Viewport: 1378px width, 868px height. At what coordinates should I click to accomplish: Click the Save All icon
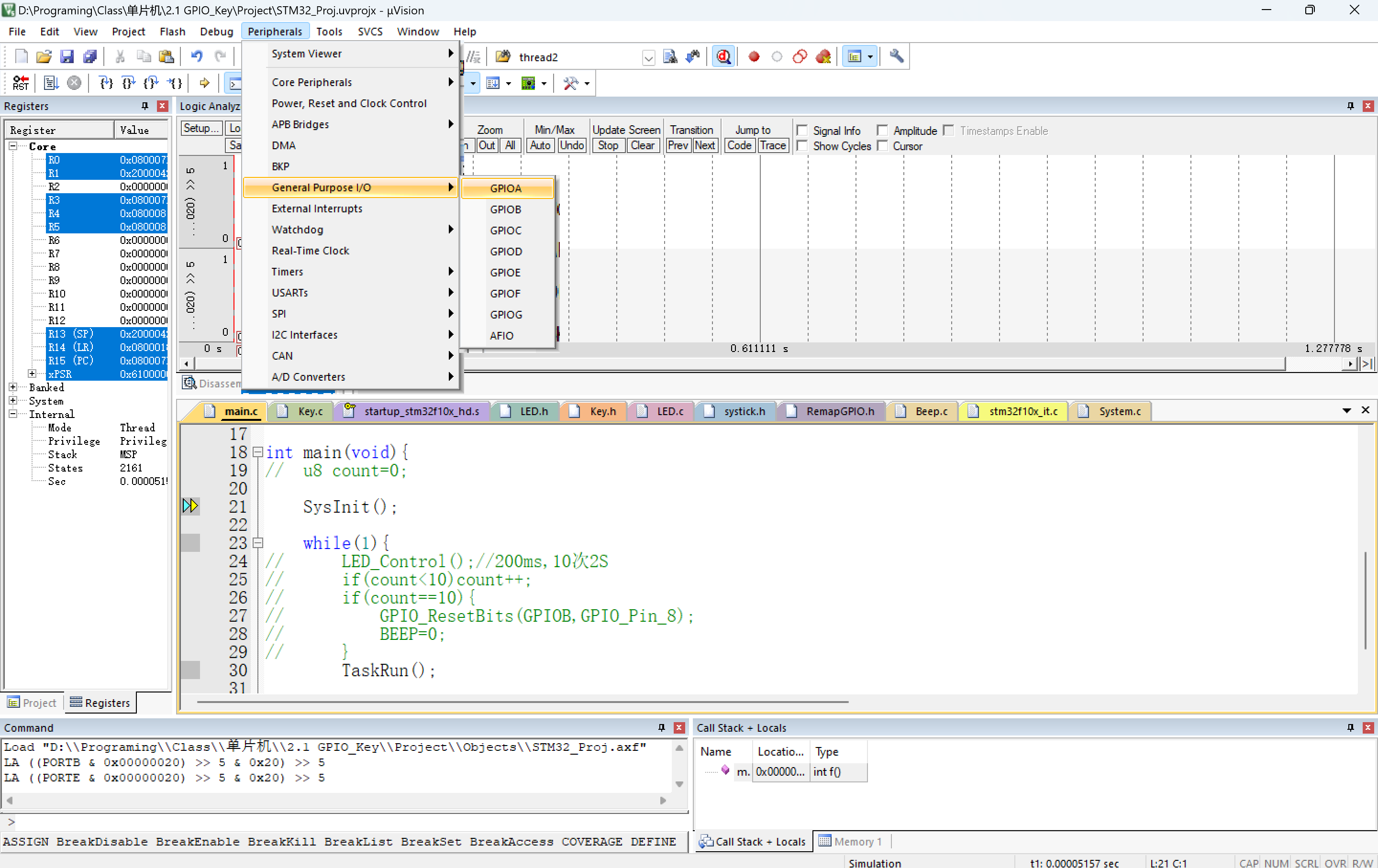point(90,56)
